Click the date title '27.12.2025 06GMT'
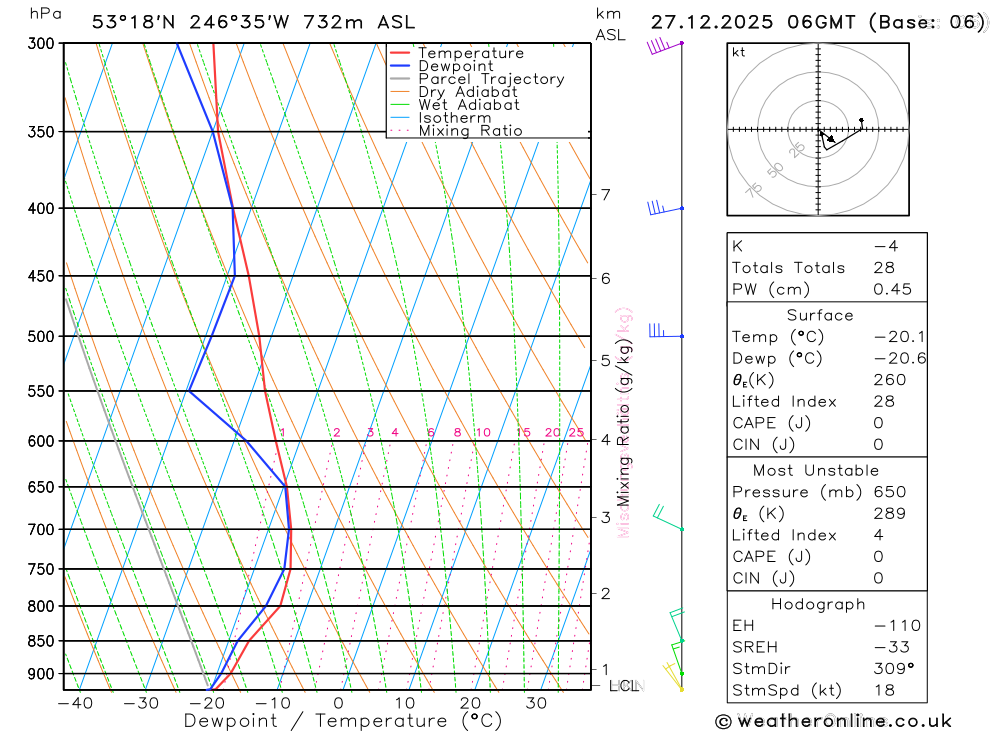 point(753,22)
